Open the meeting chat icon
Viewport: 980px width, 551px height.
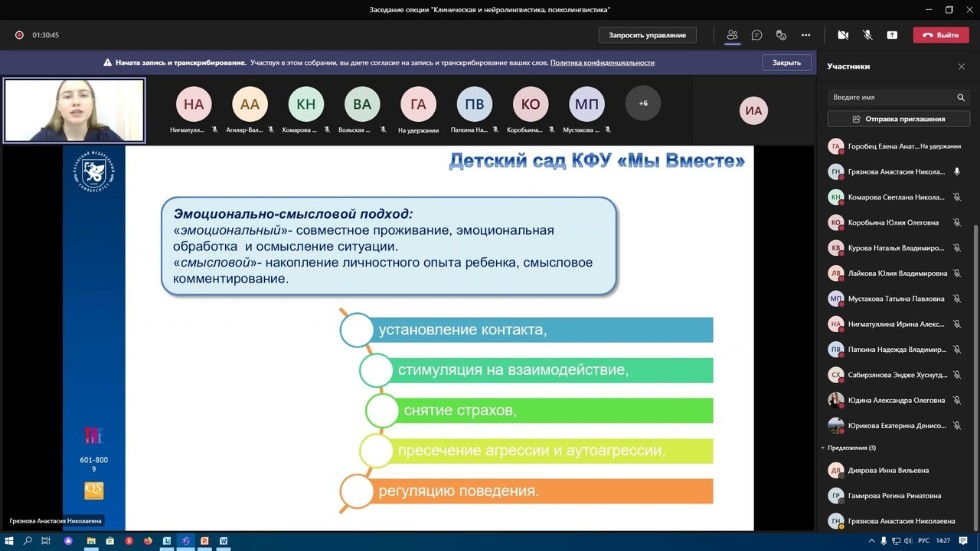coord(757,35)
